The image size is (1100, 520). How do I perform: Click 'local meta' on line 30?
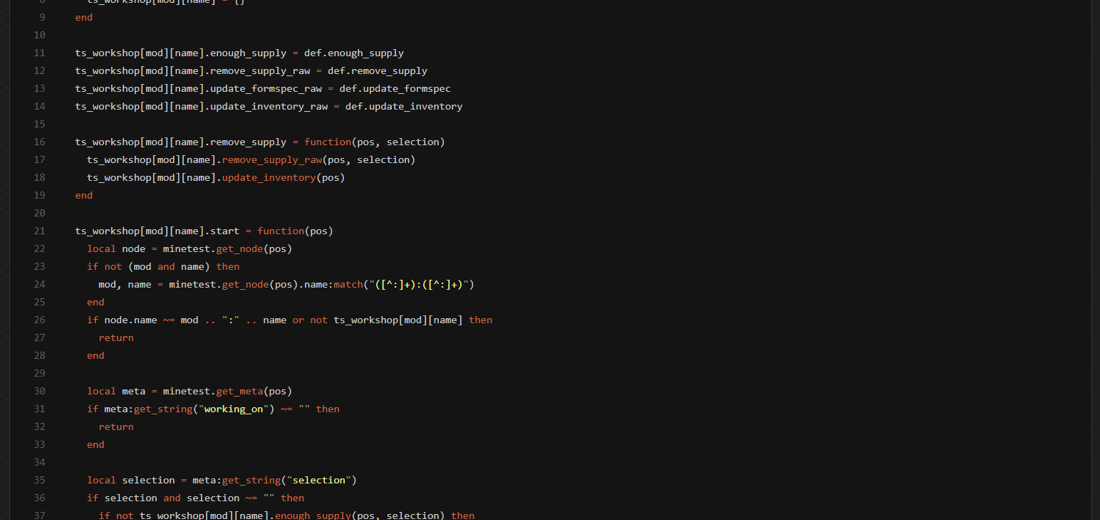116,391
